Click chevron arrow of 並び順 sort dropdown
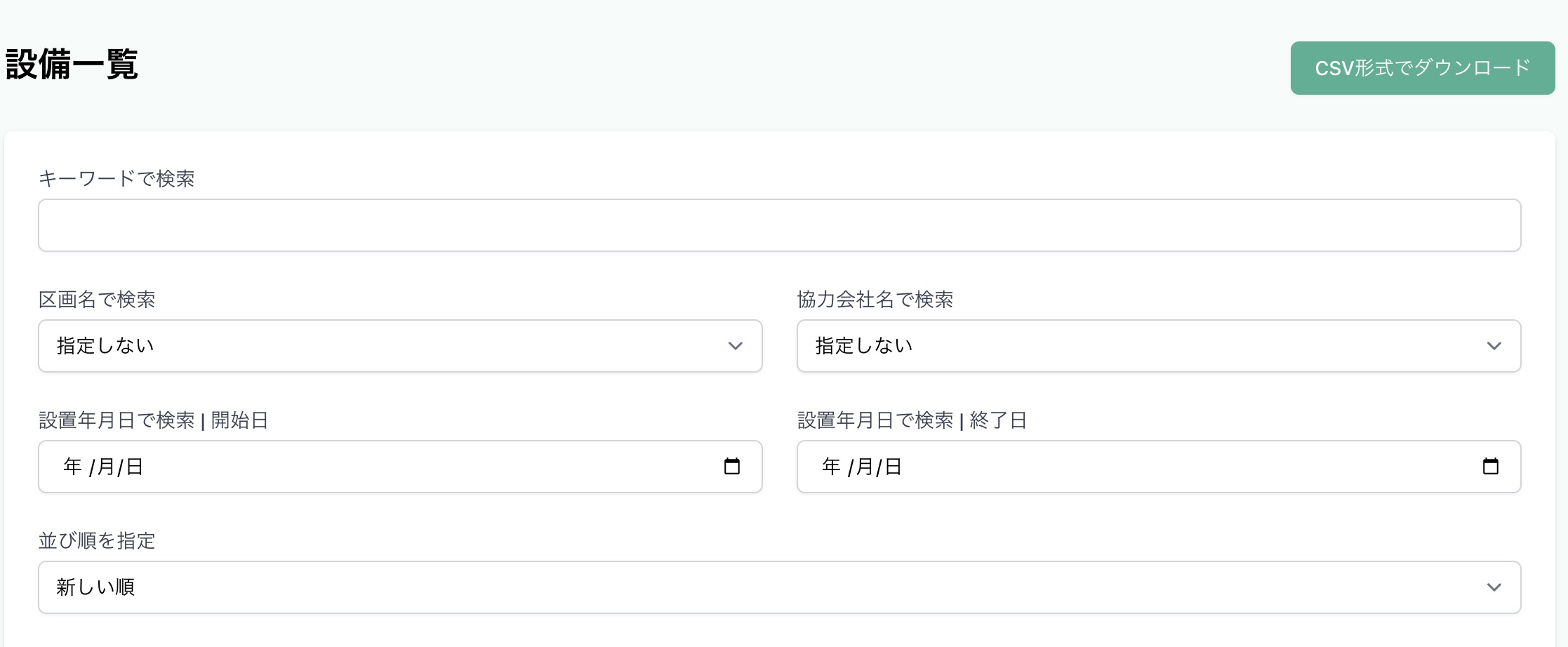1568x647 pixels. pos(1494,587)
